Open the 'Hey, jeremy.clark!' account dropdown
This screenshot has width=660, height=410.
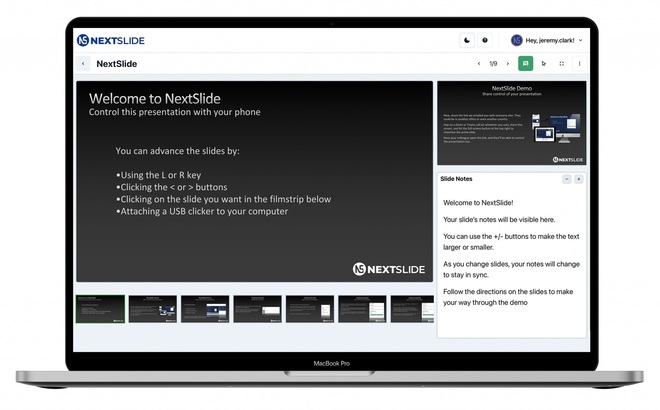coord(547,40)
